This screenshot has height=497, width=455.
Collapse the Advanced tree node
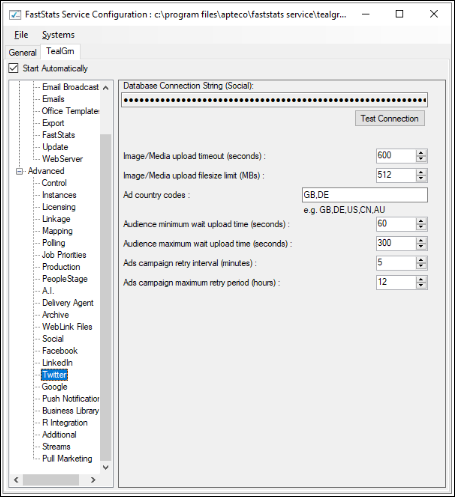point(19,171)
